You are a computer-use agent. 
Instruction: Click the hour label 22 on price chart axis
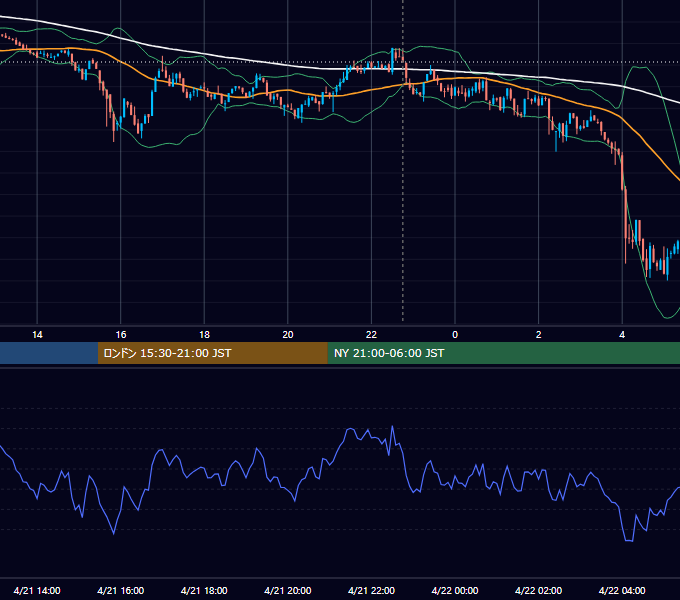tap(372, 335)
